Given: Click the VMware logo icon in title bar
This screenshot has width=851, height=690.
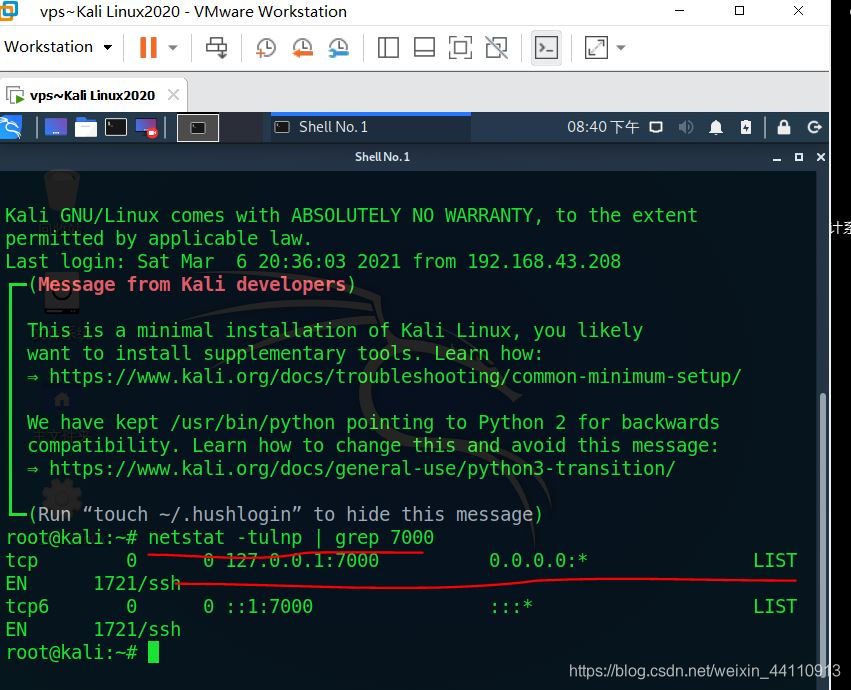Looking at the screenshot, I should tap(9, 10).
